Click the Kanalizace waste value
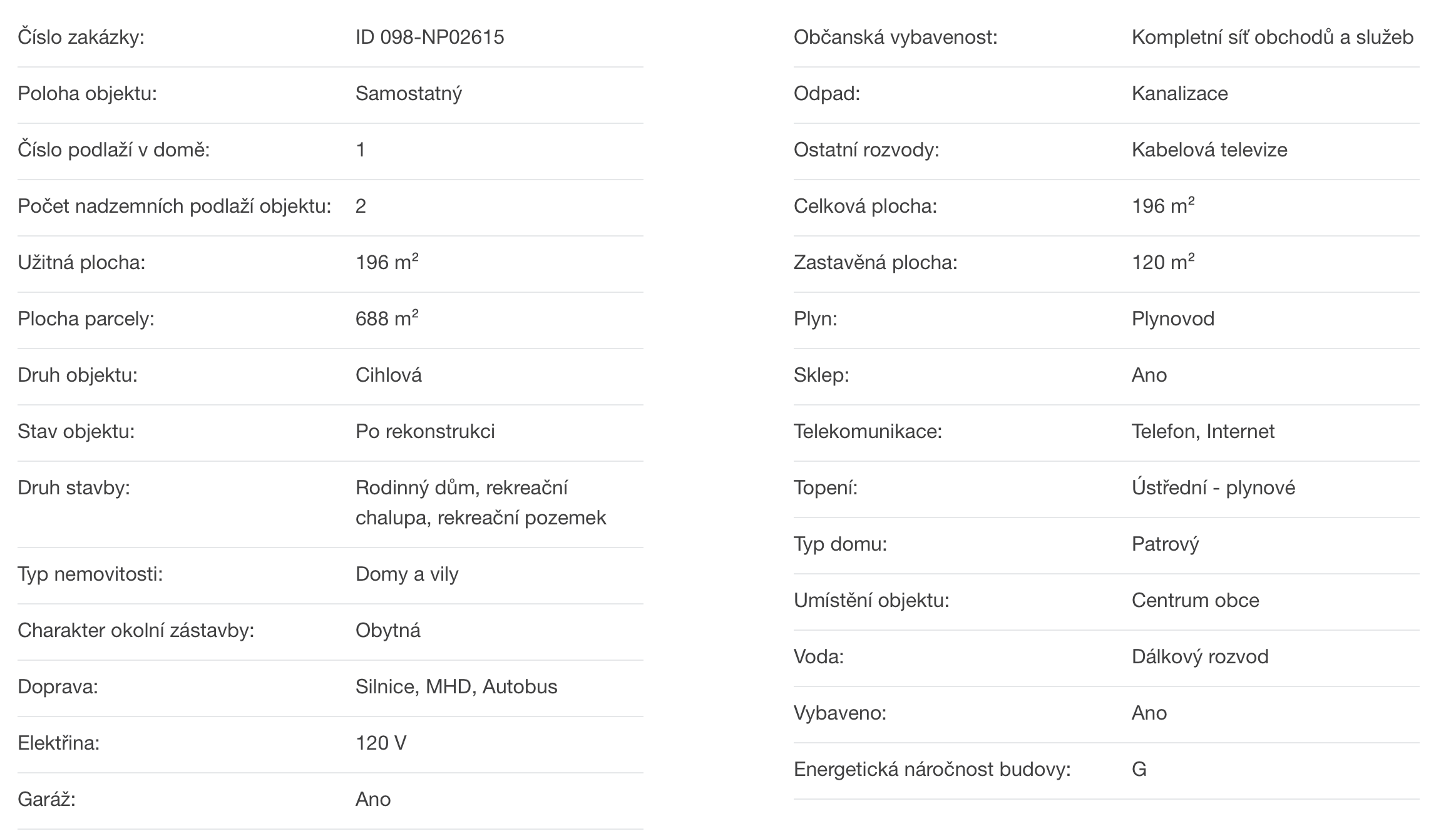 pyautogui.click(x=1180, y=93)
